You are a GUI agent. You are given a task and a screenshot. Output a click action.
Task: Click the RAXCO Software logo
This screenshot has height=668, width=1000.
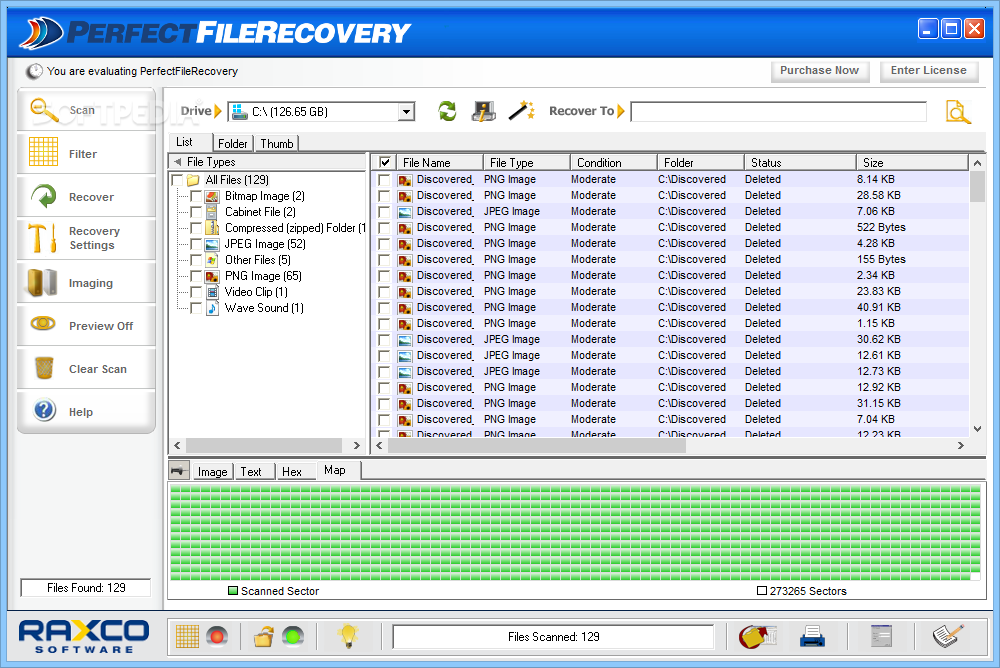click(84, 636)
